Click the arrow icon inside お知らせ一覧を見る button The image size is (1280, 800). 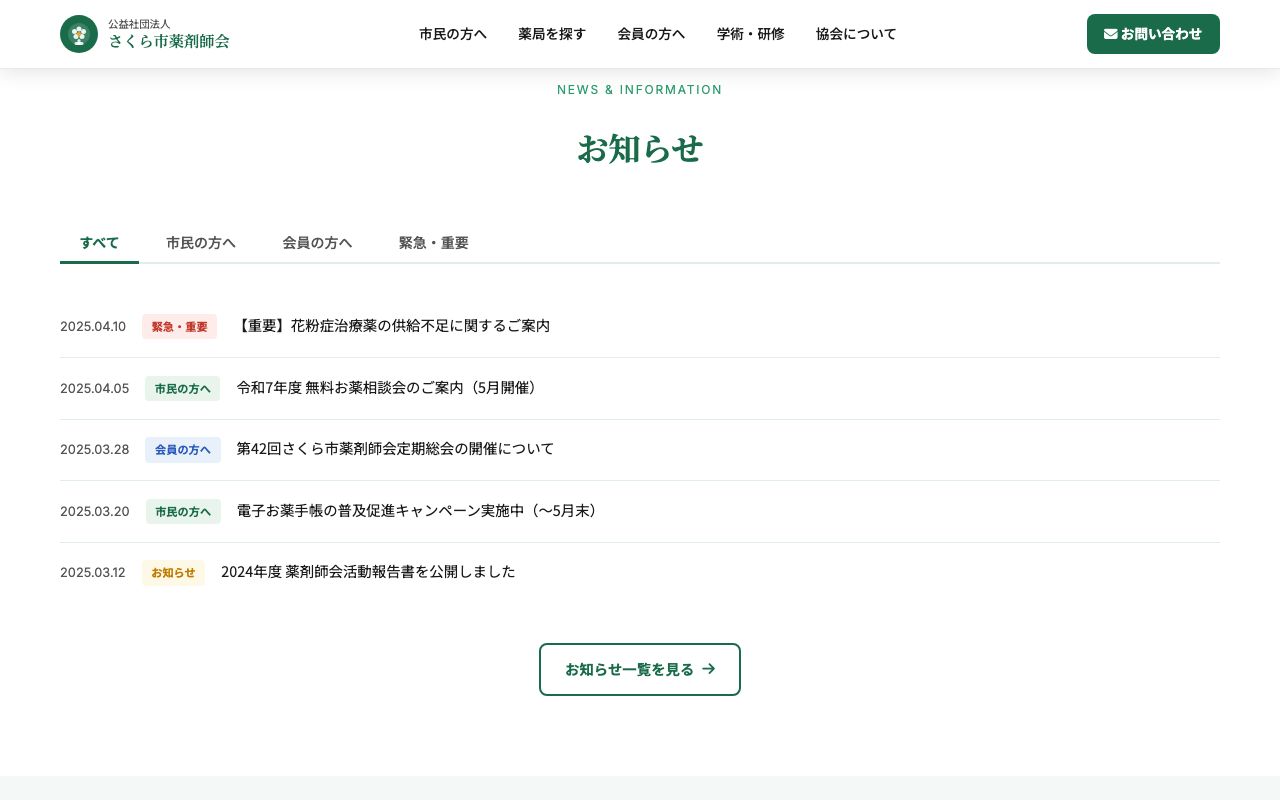pos(708,669)
